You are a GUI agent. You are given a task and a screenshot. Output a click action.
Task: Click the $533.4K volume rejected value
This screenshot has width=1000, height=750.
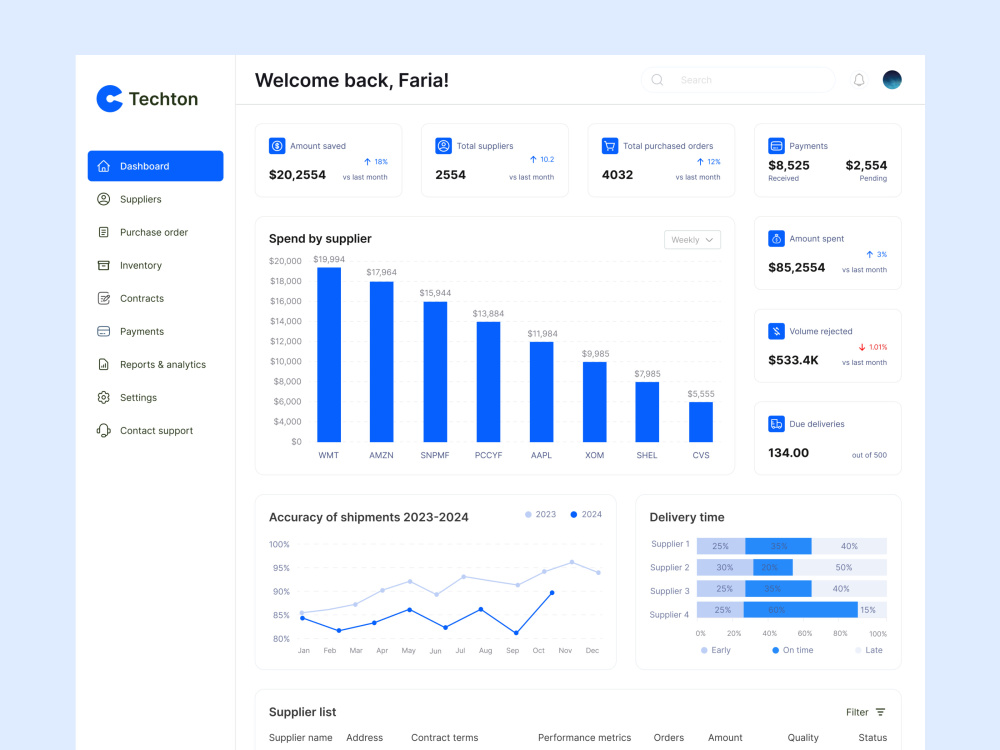point(793,360)
